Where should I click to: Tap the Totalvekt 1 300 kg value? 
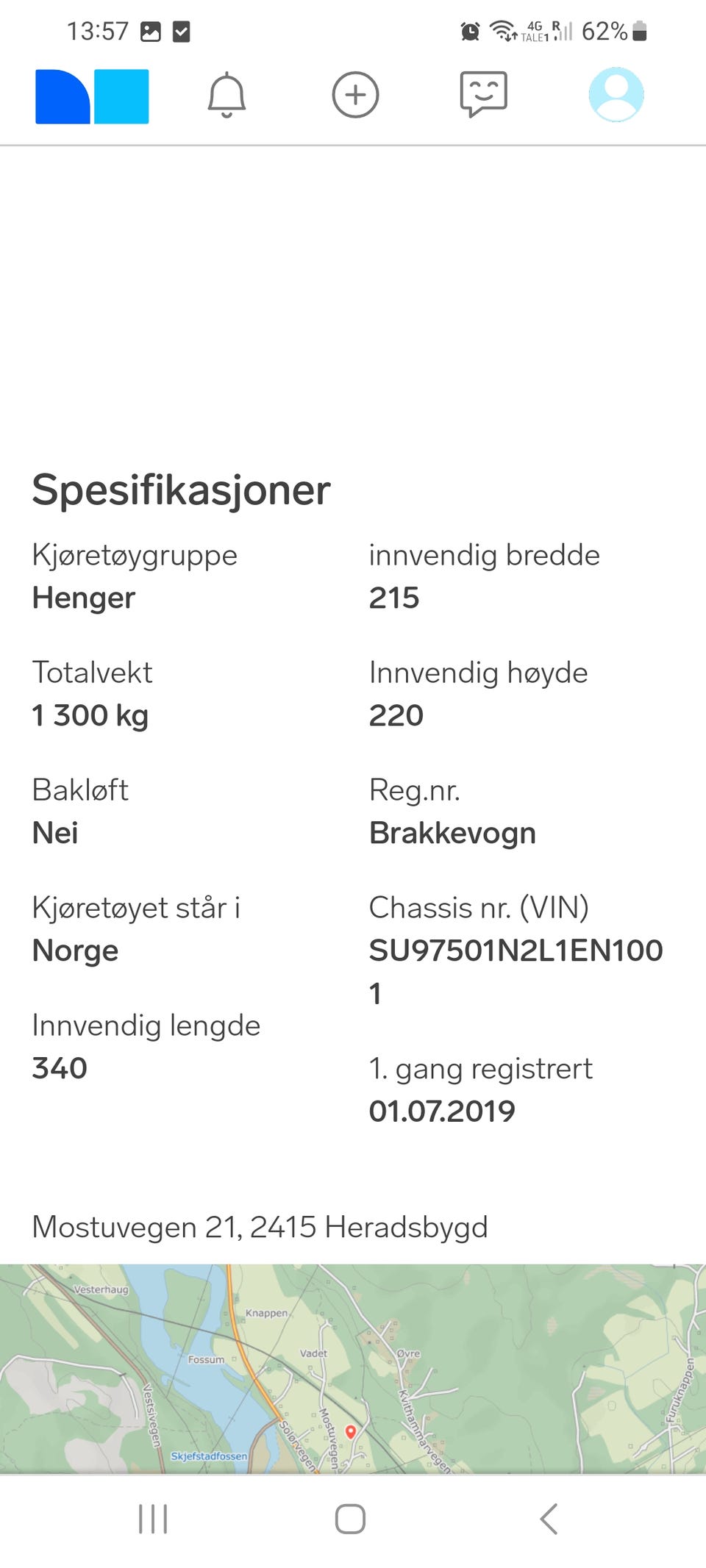[x=90, y=715]
